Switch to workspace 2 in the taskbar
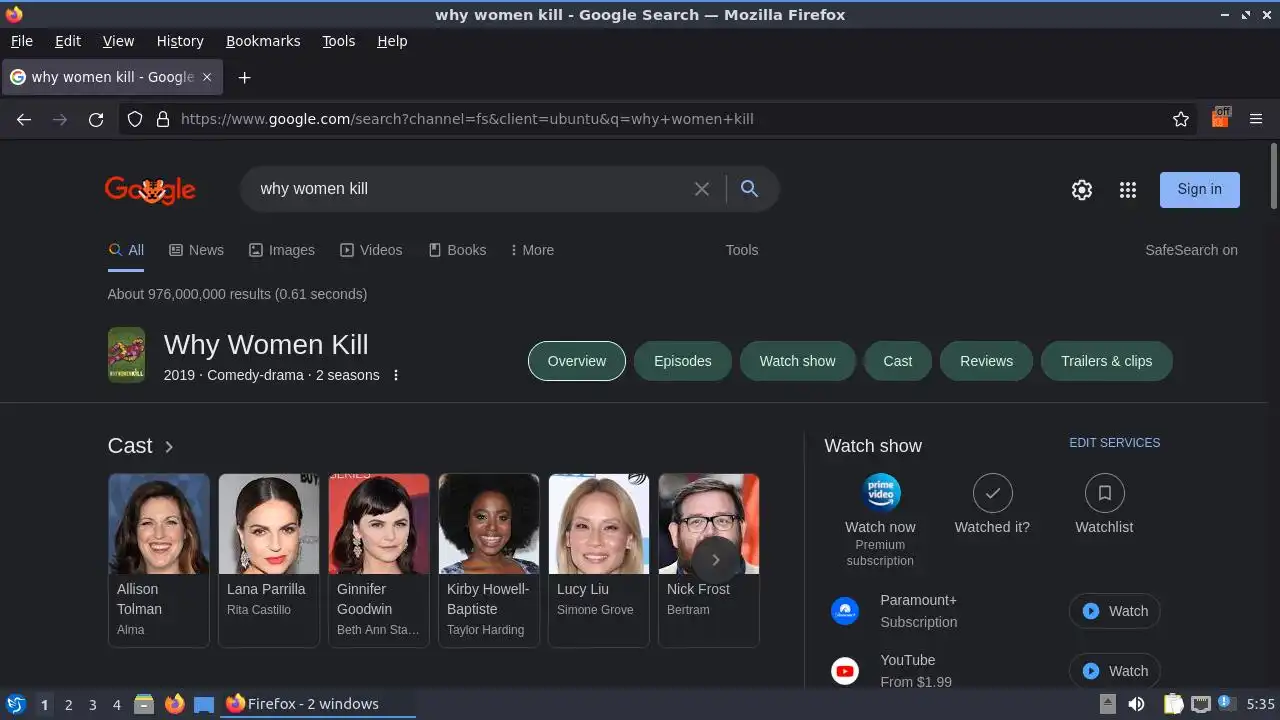Image resolution: width=1280 pixels, height=720 pixels. 68,704
